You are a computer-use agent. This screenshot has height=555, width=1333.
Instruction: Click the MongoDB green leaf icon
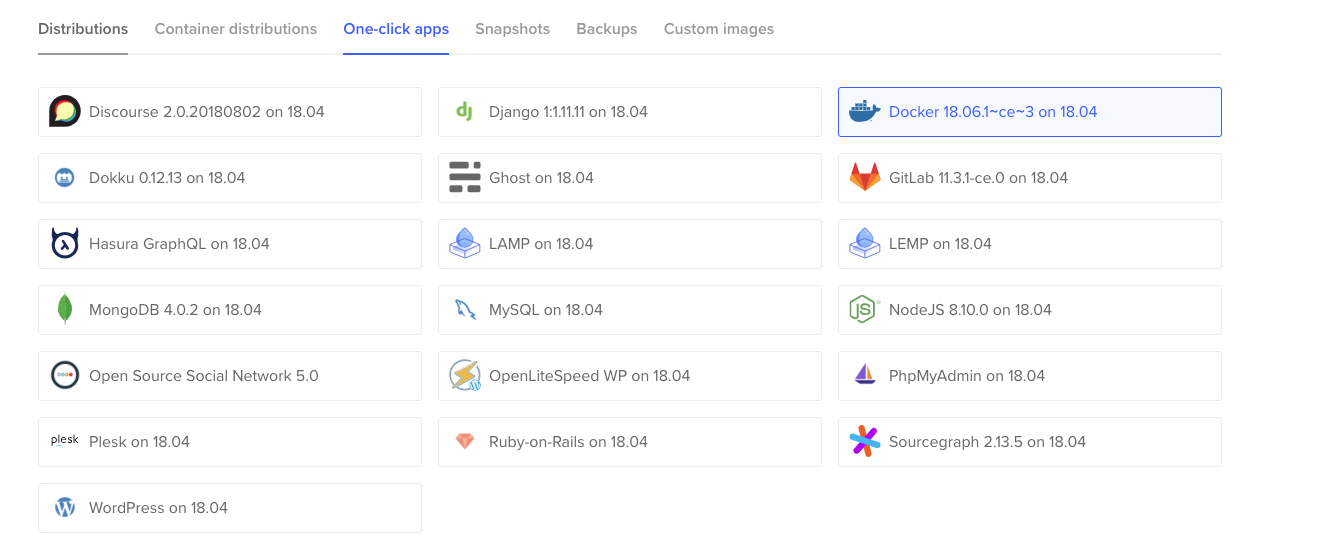[x=65, y=310]
